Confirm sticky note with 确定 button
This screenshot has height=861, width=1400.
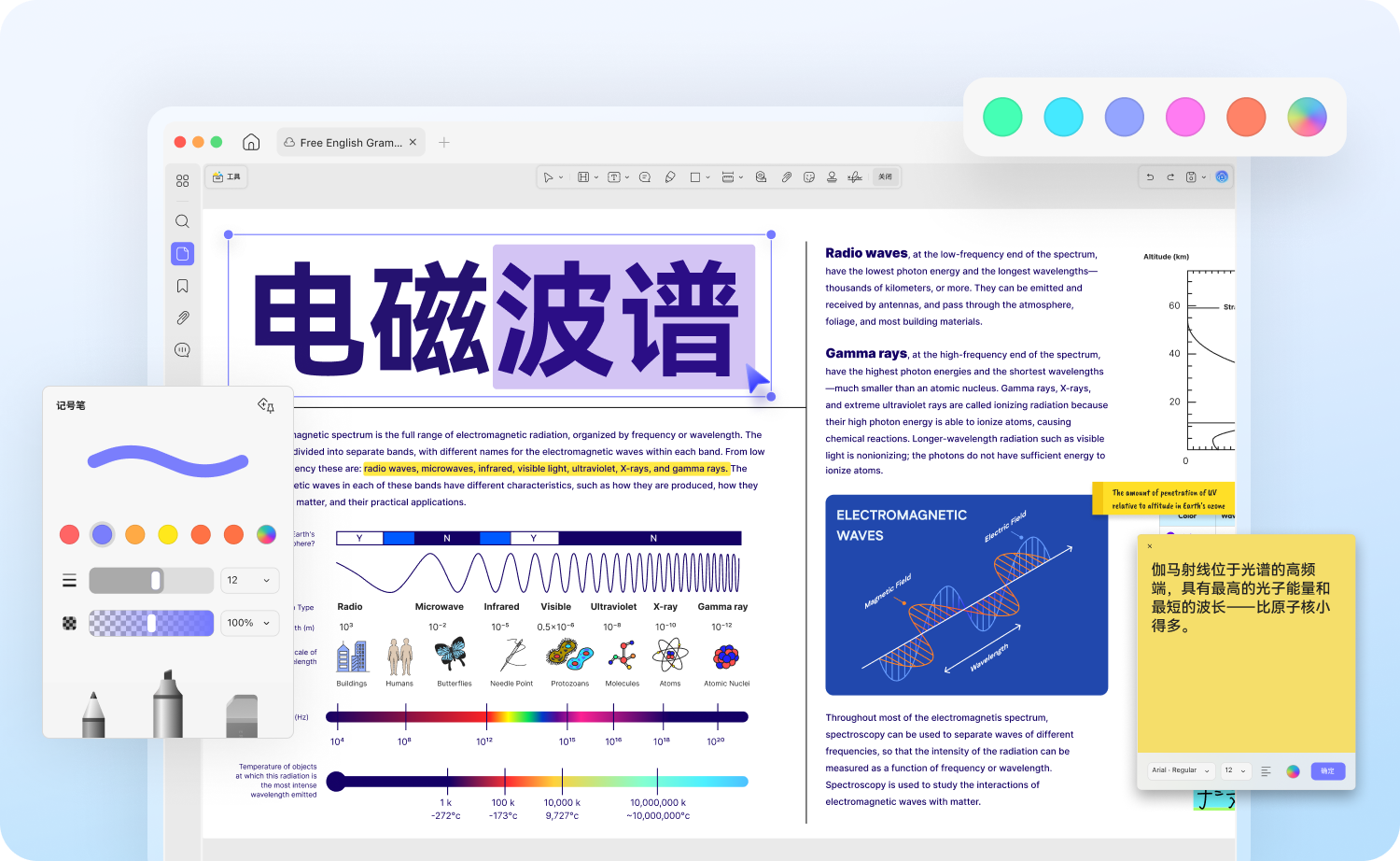point(1328,771)
